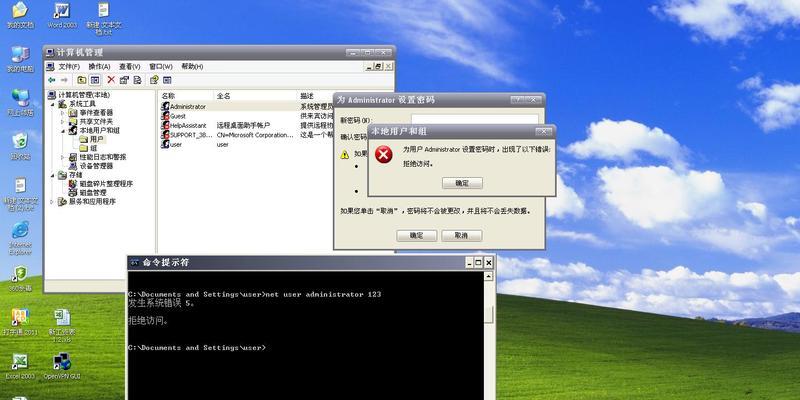Open the 文件(F) menu
This screenshot has width=800, height=400.
pyautogui.click(x=69, y=66)
